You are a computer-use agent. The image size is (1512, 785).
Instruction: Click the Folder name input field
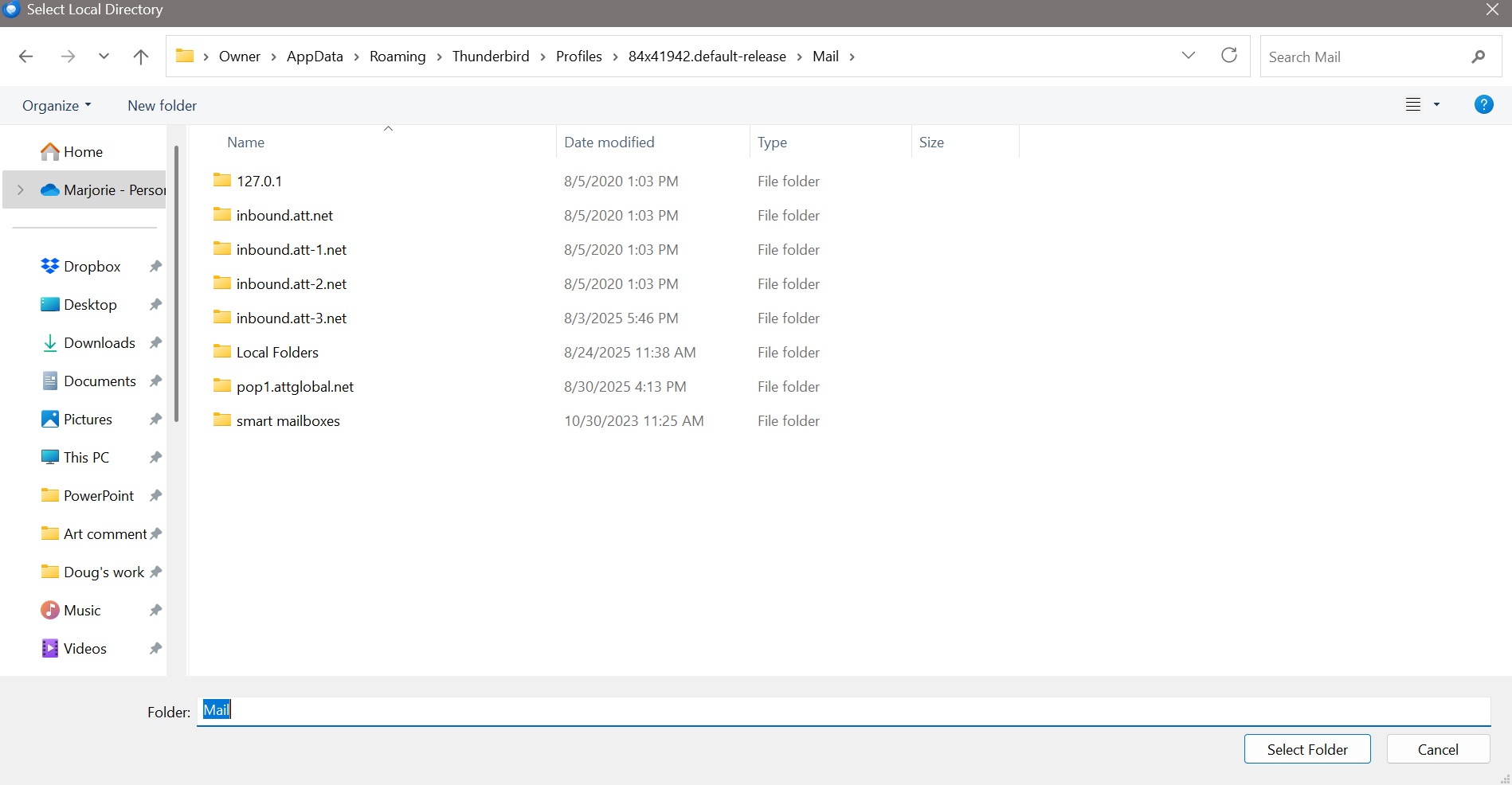[844, 711]
